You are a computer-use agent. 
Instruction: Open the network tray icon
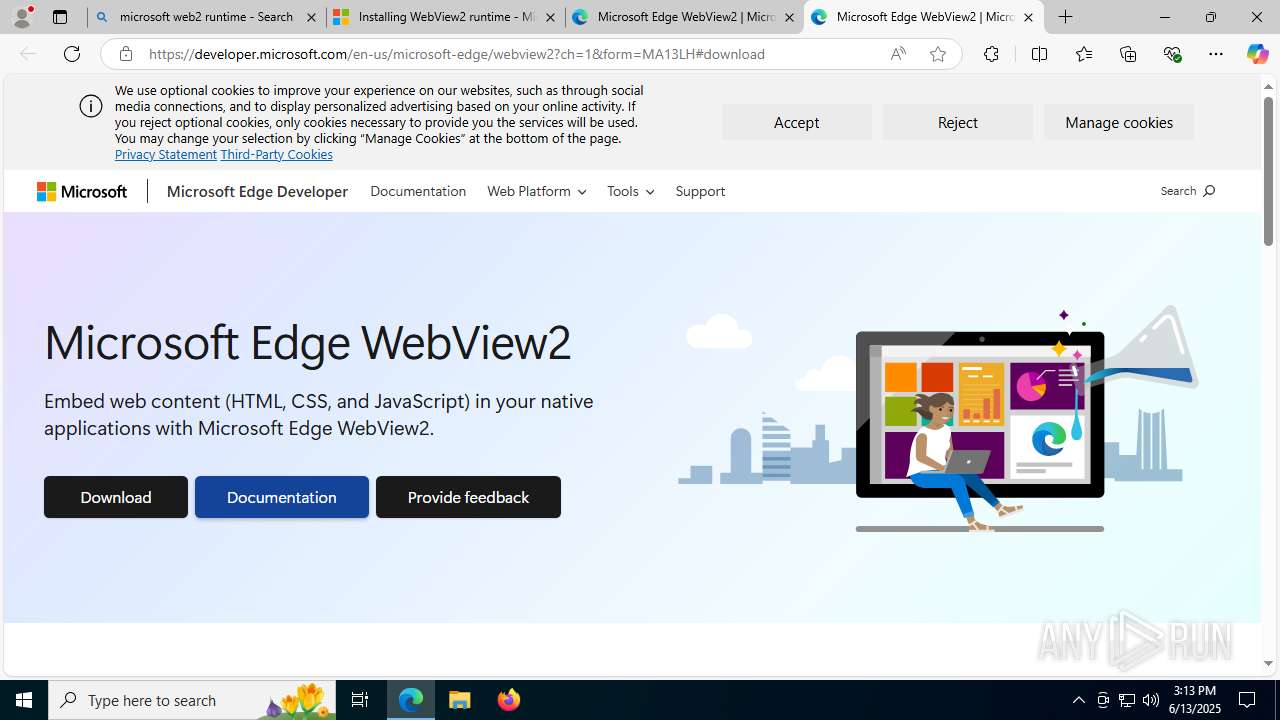click(x=1127, y=700)
